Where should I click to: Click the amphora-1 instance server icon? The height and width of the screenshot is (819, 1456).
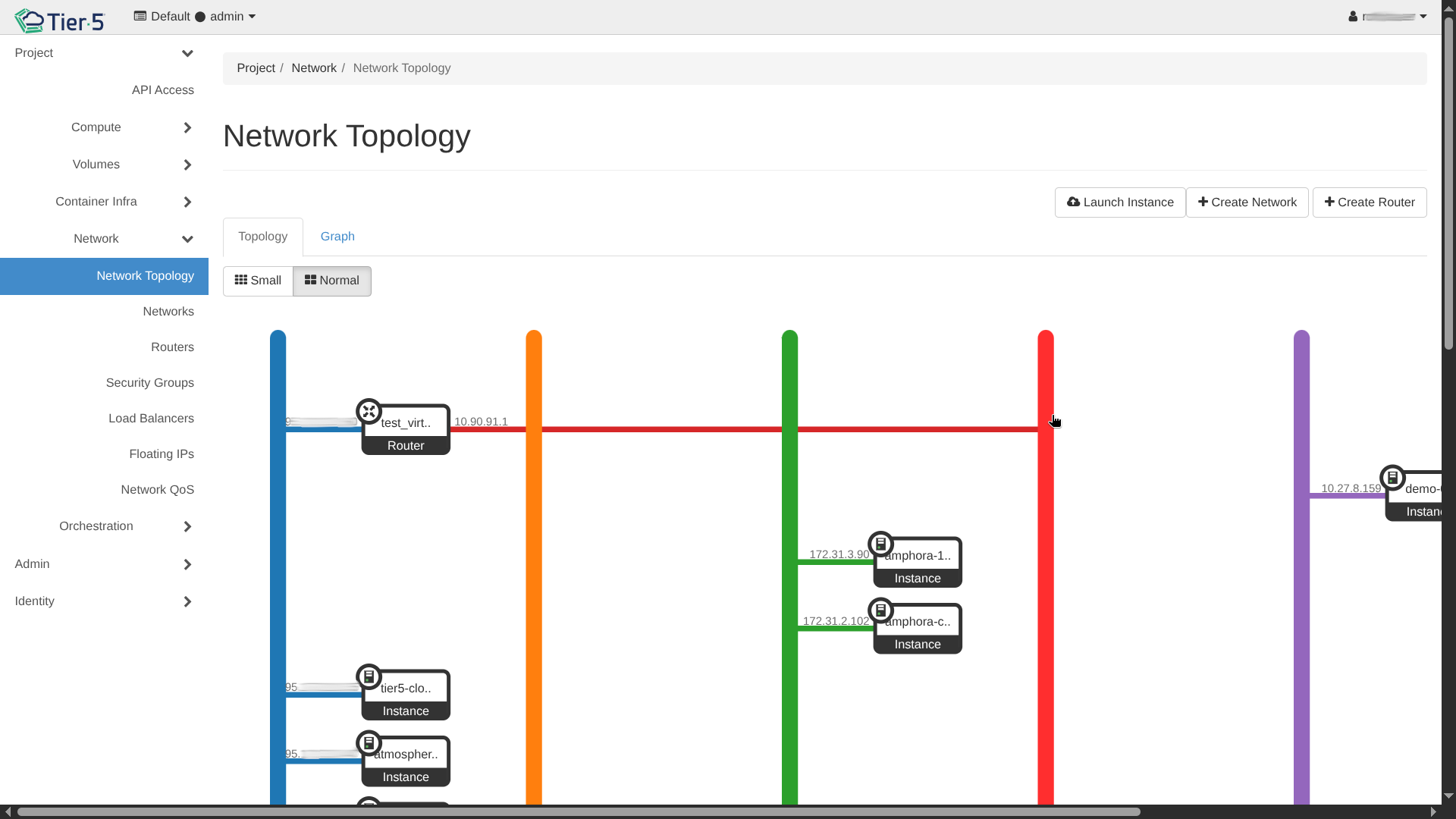pos(880,544)
